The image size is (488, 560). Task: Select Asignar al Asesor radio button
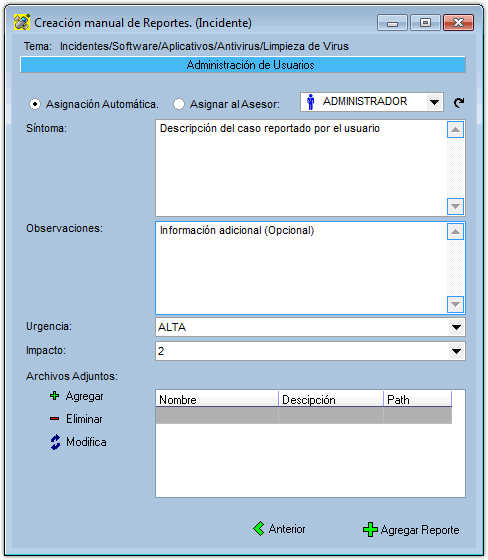pyautogui.click(x=179, y=104)
